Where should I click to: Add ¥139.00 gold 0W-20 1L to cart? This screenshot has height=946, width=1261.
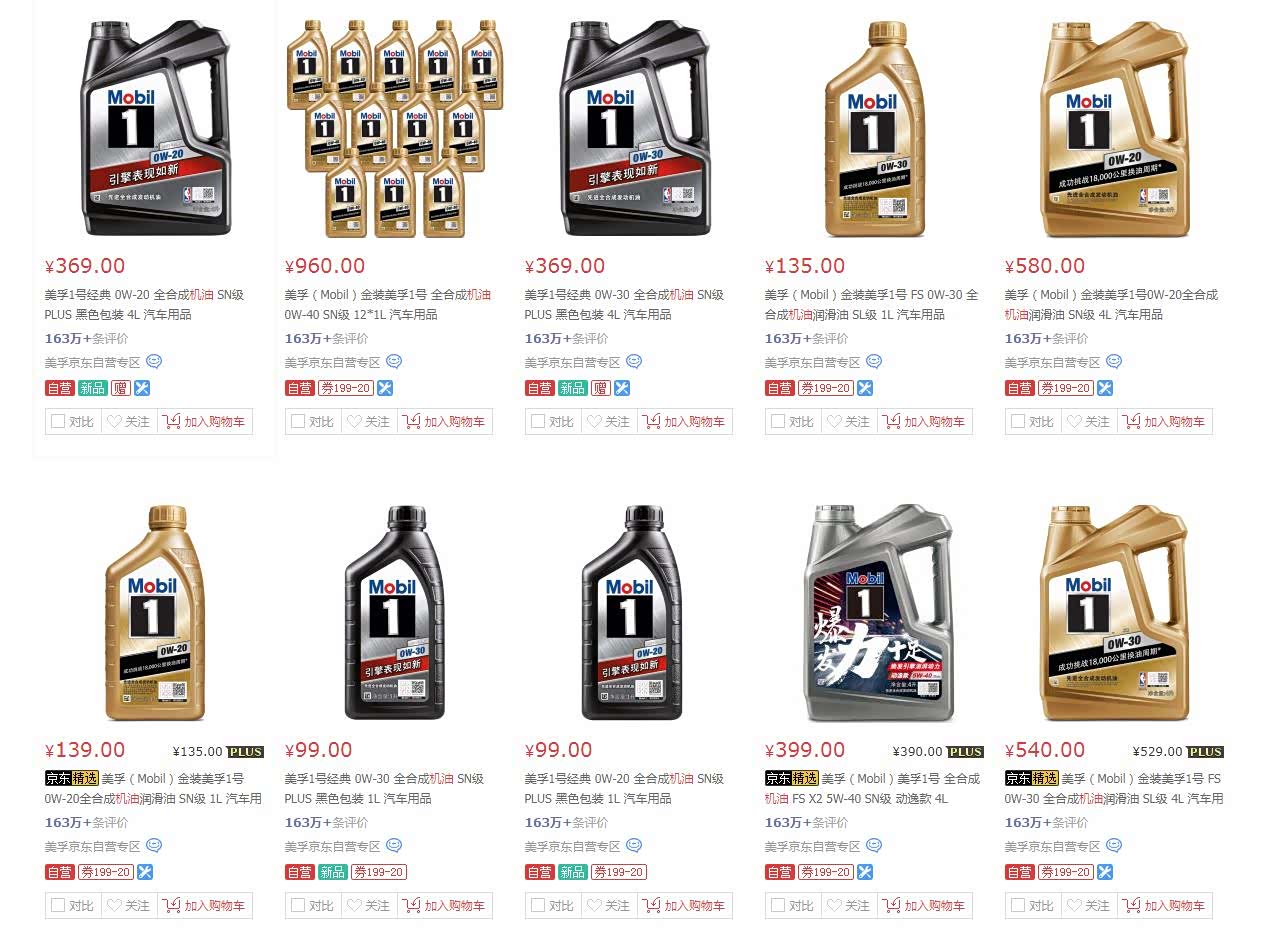[x=205, y=906]
